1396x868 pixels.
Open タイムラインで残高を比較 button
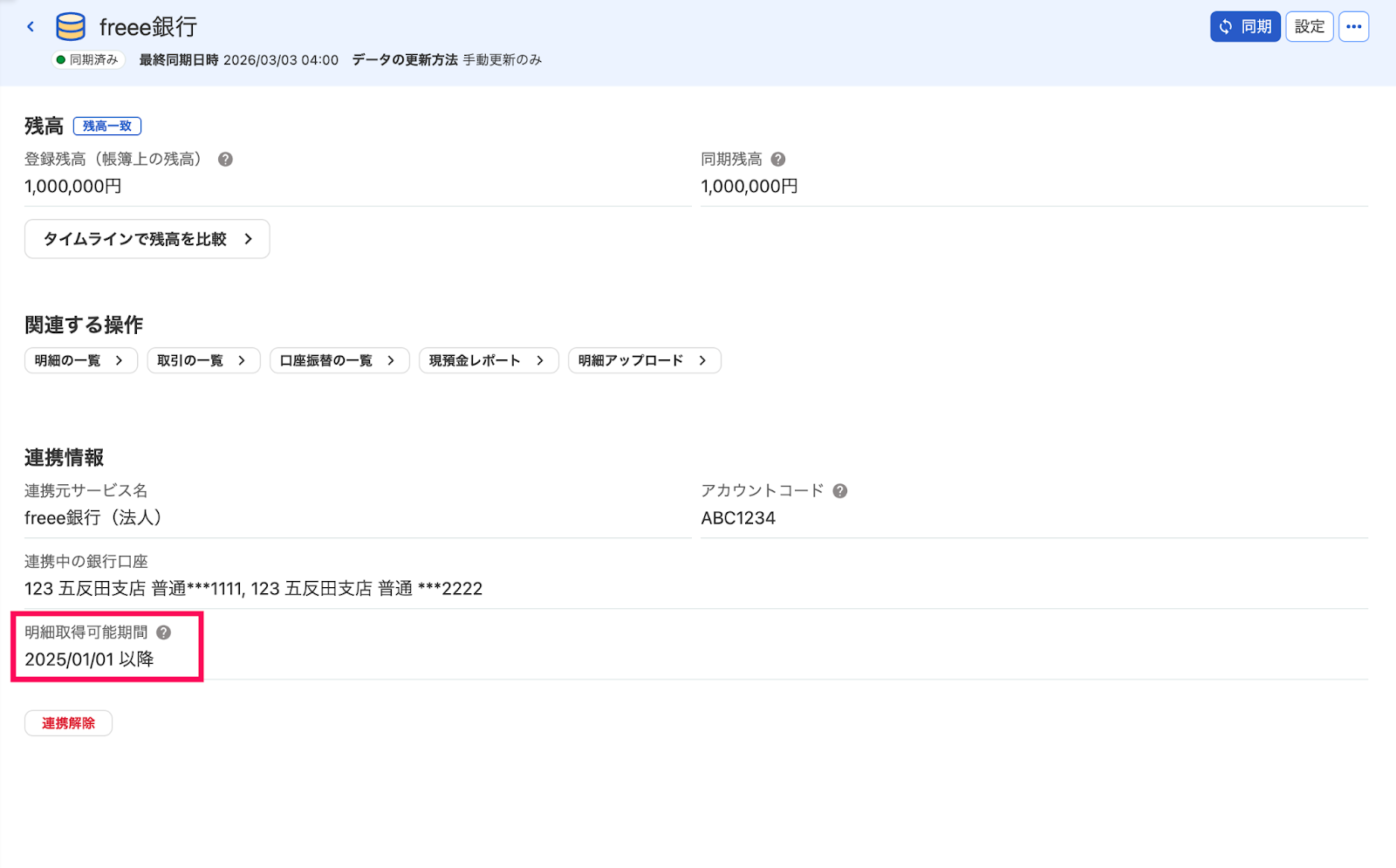(147, 239)
